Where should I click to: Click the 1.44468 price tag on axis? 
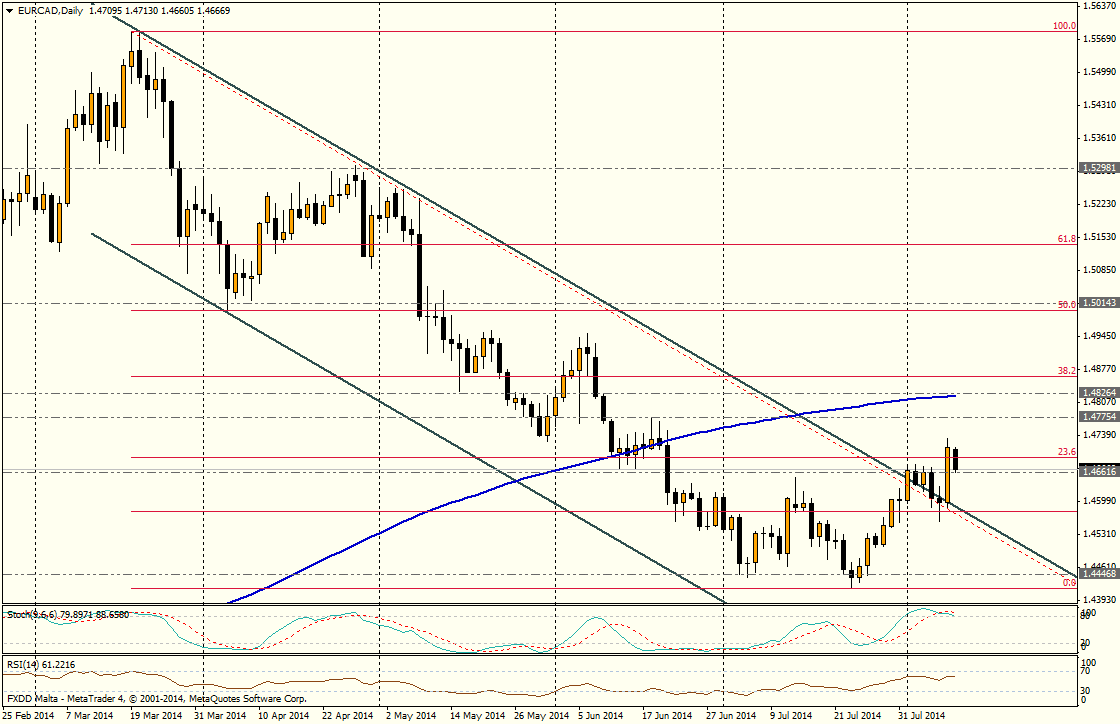click(1098, 574)
